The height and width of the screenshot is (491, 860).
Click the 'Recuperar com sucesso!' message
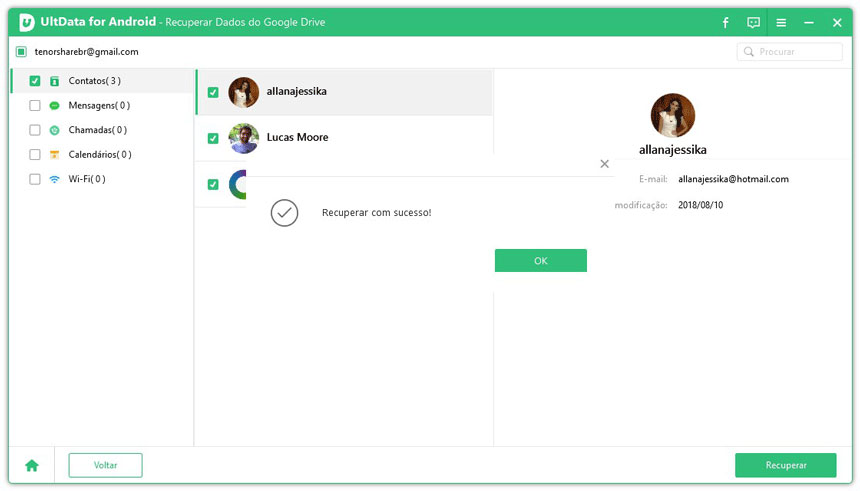pos(377,212)
